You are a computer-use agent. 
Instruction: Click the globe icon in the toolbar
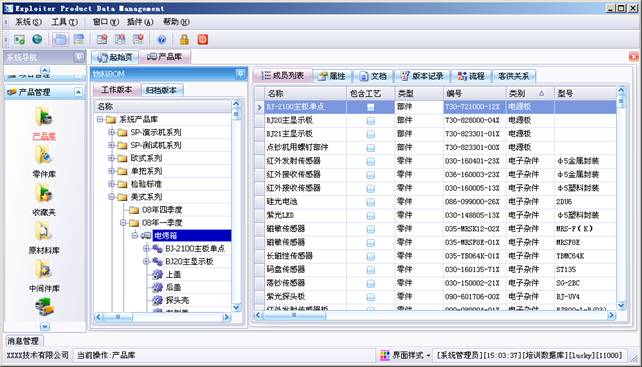[37, 39]
